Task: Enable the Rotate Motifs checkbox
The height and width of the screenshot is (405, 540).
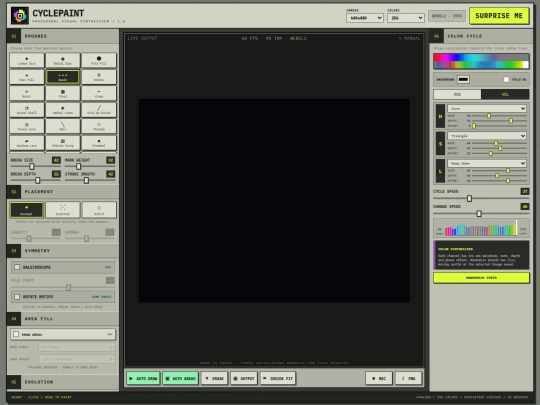Action: (x=17, y=297)
